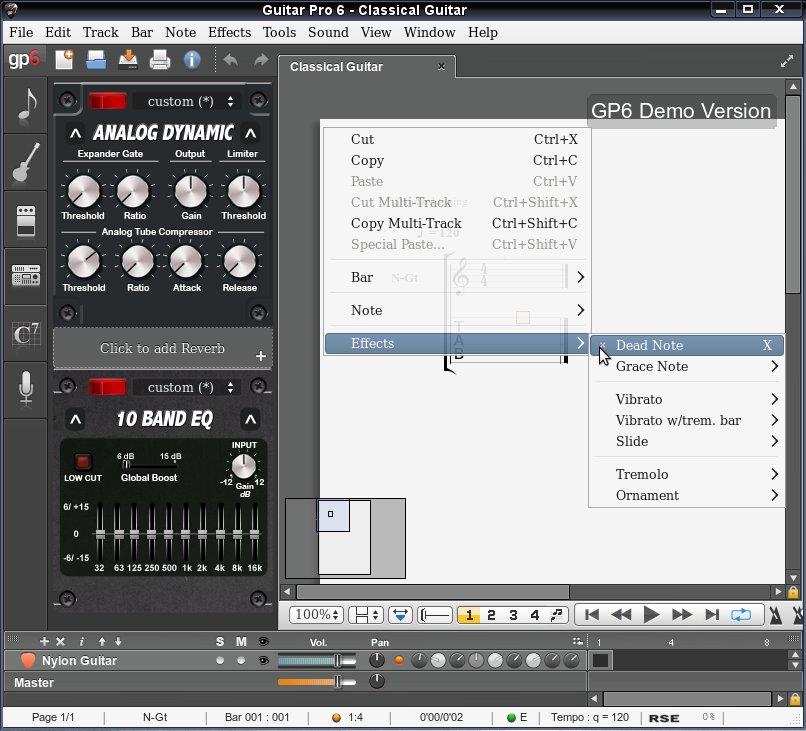Expand the Grace Note submenu
This screenshot has width=806, height=731.
(x=687, y=367)
